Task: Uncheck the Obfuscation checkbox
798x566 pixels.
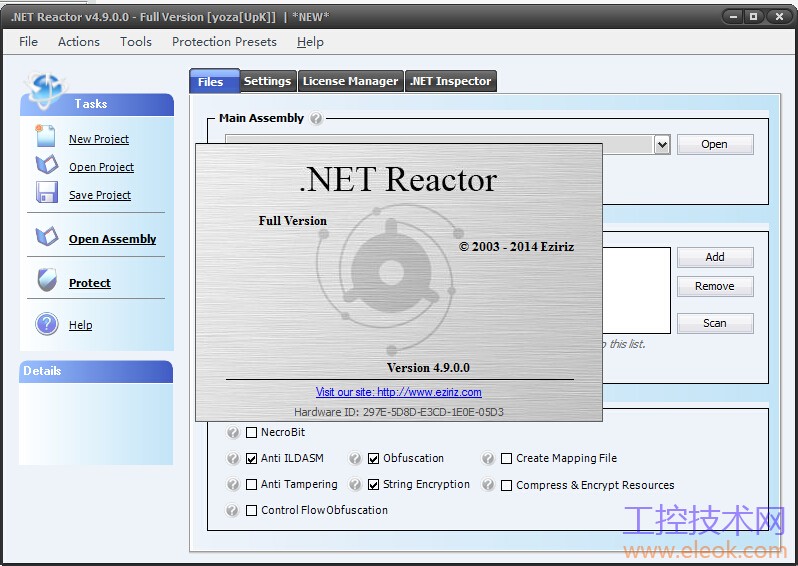Action: tap(374, 459)
